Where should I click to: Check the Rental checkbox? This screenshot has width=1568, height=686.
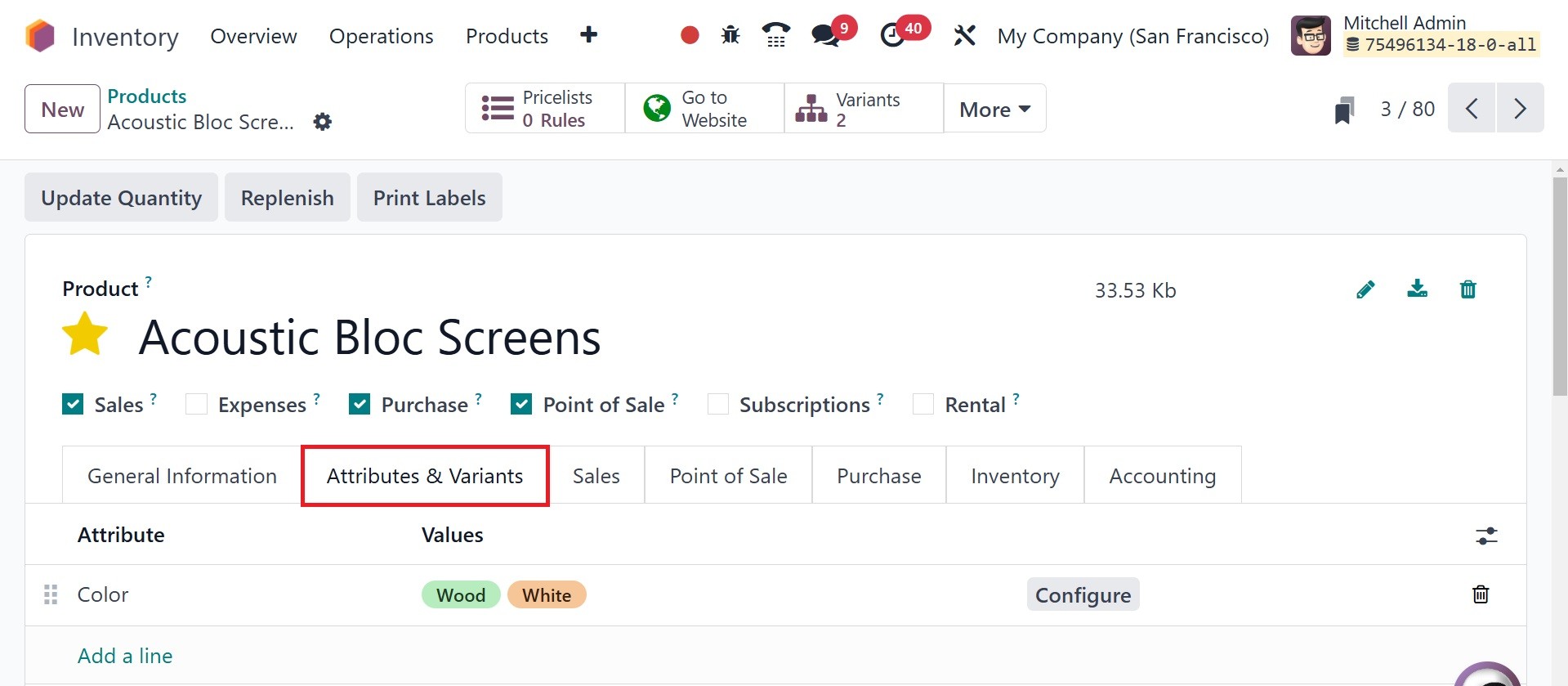tap(923, 405)
